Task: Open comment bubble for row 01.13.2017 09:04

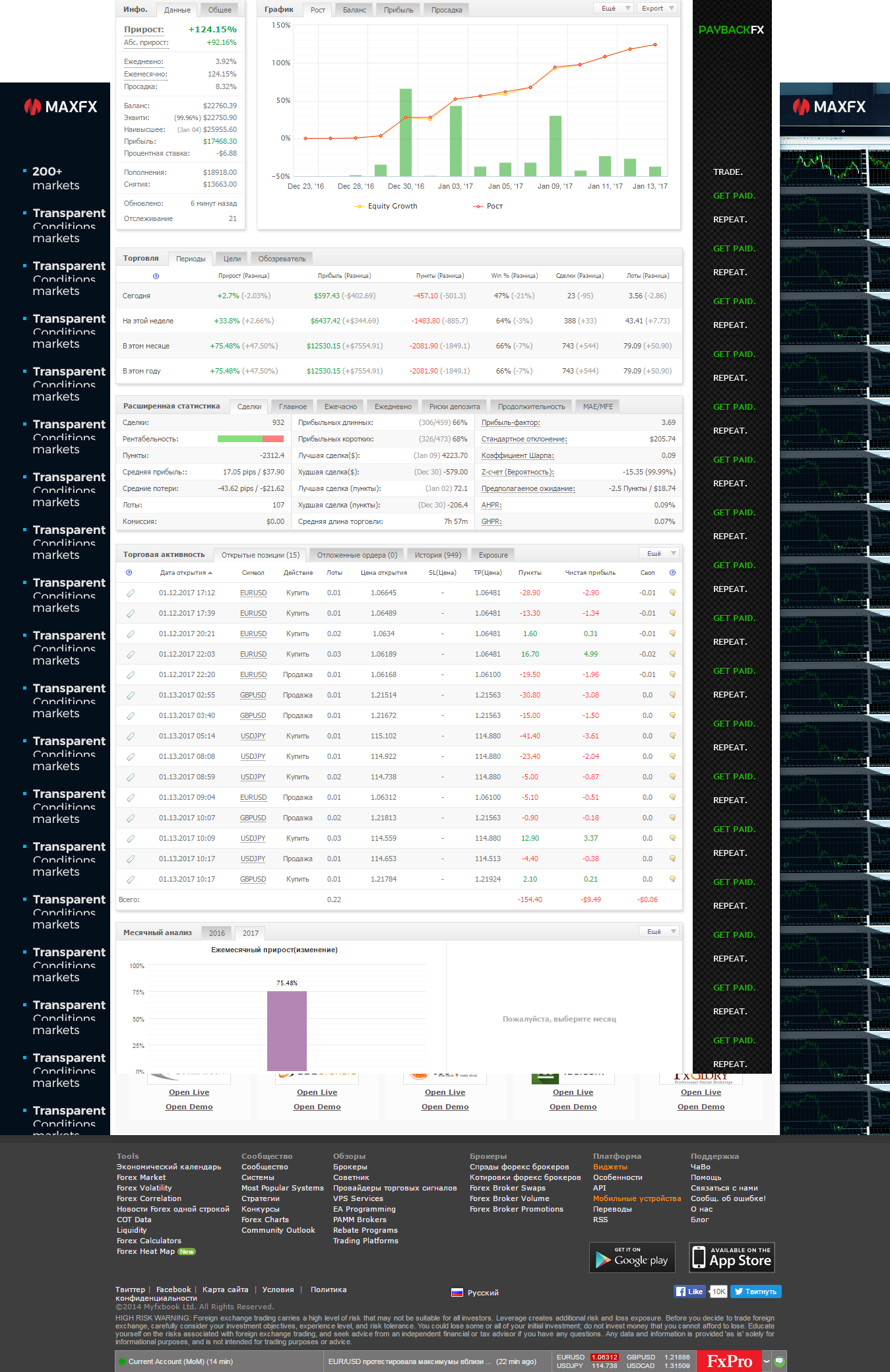Action: 672,797
